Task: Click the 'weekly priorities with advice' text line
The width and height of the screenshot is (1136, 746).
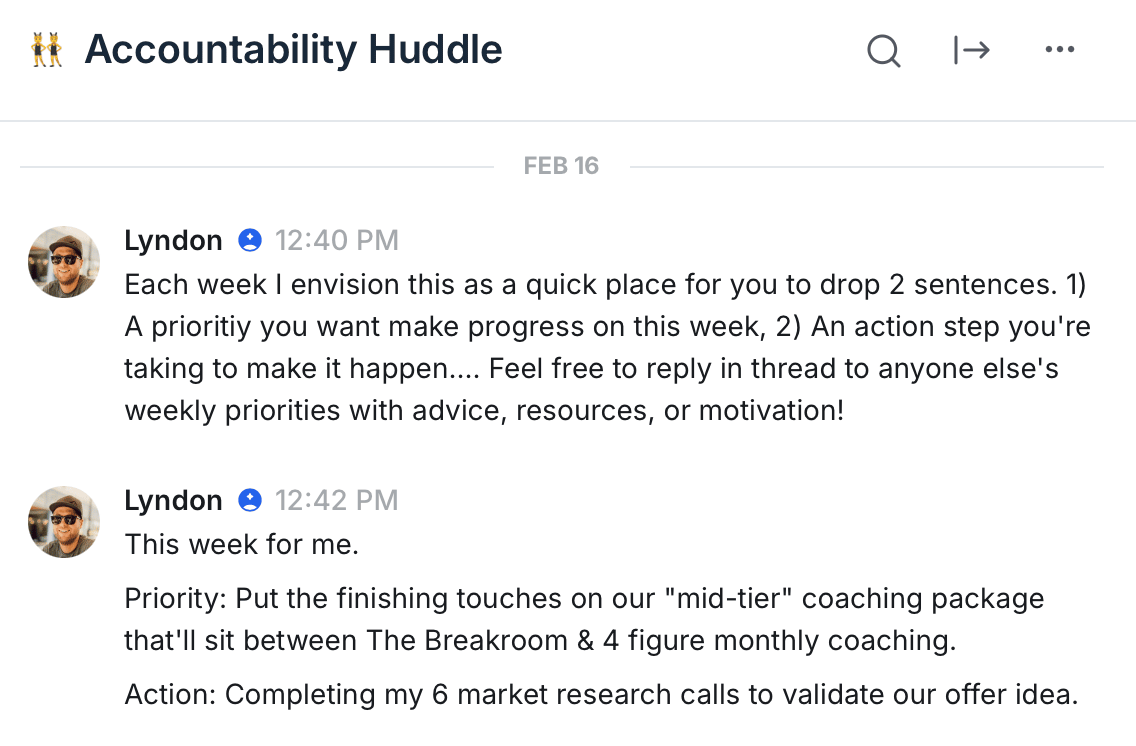Action: (x=484, y=411)
